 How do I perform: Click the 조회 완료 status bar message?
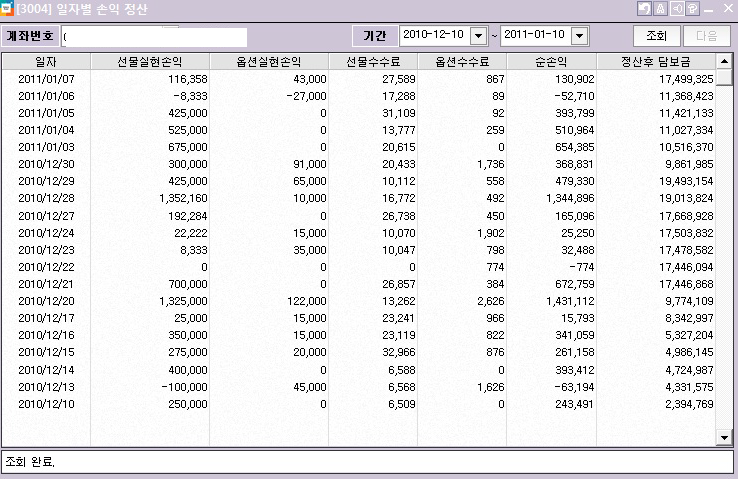30,462
